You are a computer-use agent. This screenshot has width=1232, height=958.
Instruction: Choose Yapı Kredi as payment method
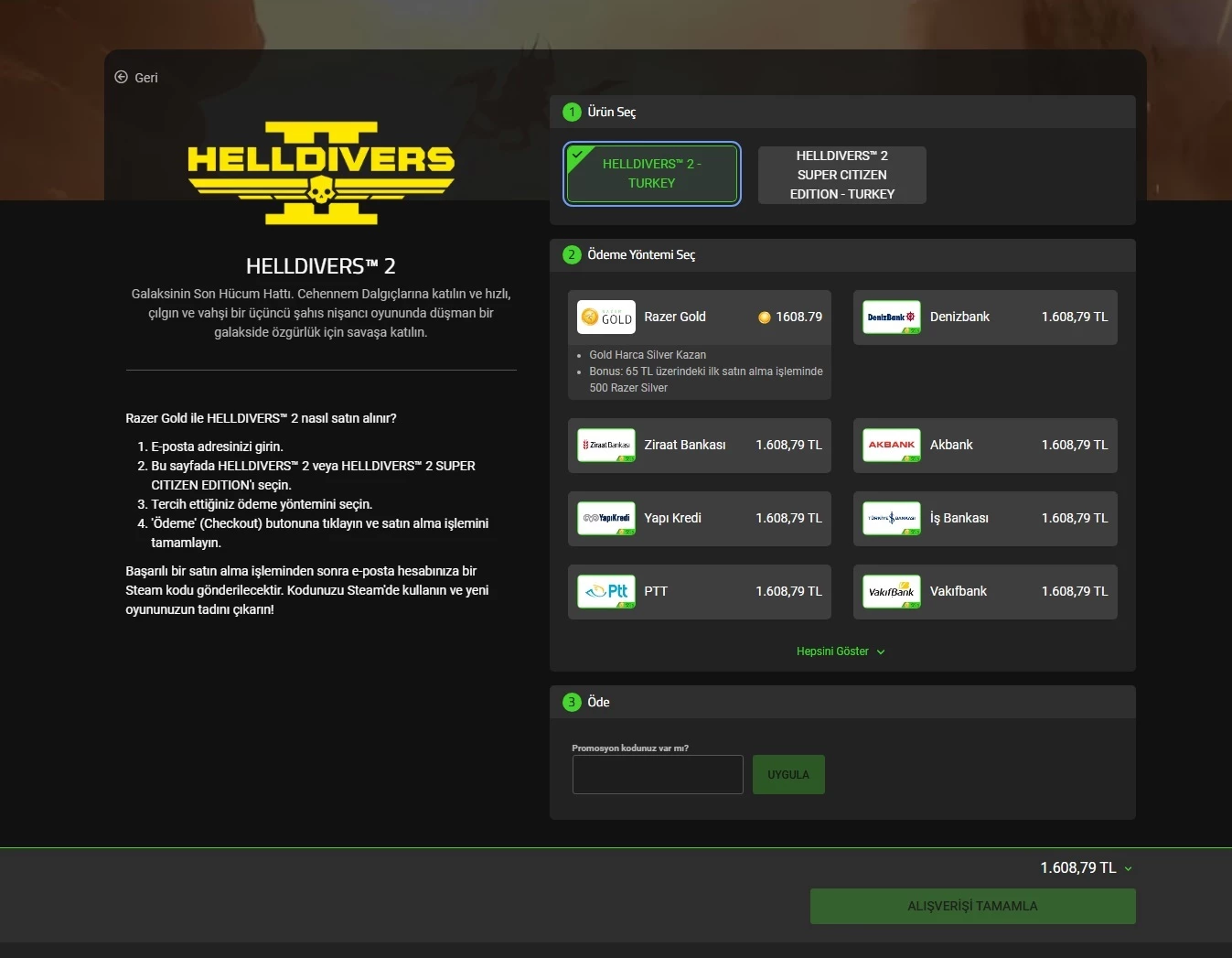point(700,519)
